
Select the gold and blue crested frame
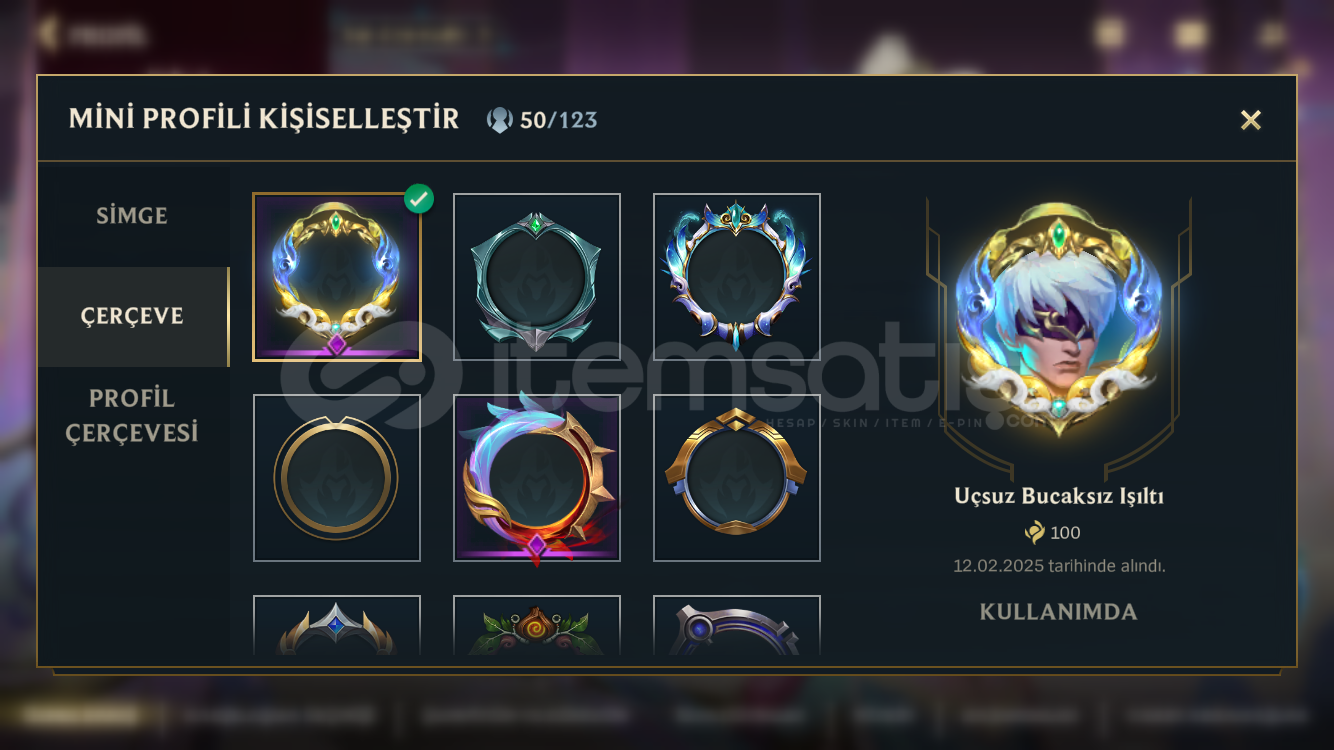point(737,478)
